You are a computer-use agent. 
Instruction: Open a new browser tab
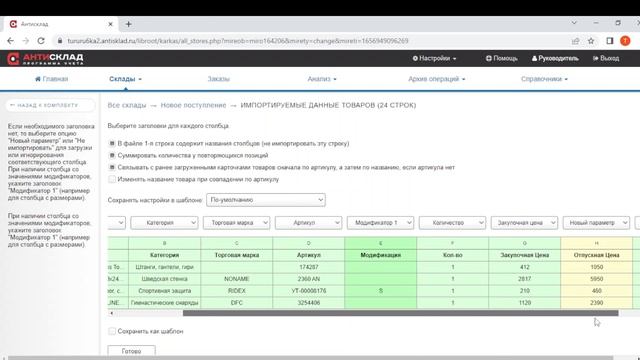pos(129,24)
